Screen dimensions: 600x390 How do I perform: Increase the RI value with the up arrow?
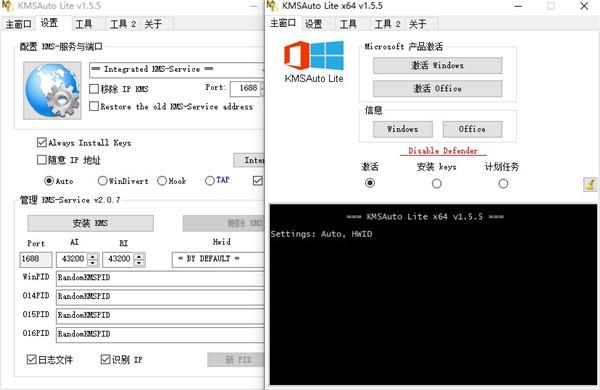pyautogui.click(x=139, y=256)
